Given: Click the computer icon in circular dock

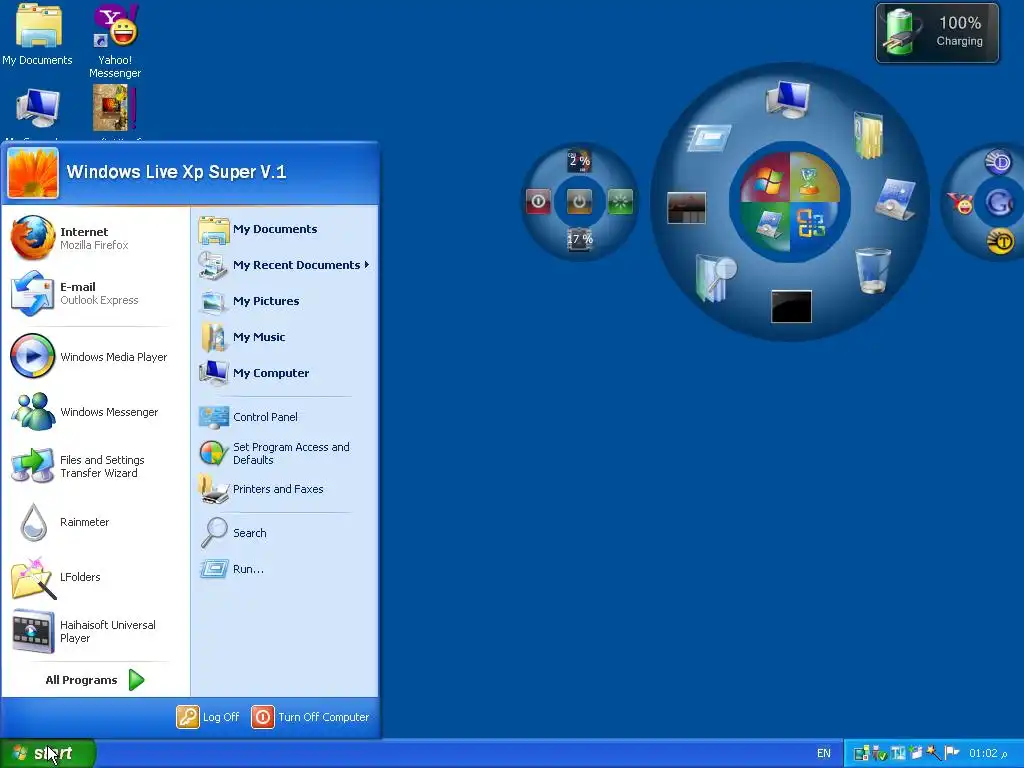Looking at the screenshot, I should pyautogui.click(x=788, y=99).
